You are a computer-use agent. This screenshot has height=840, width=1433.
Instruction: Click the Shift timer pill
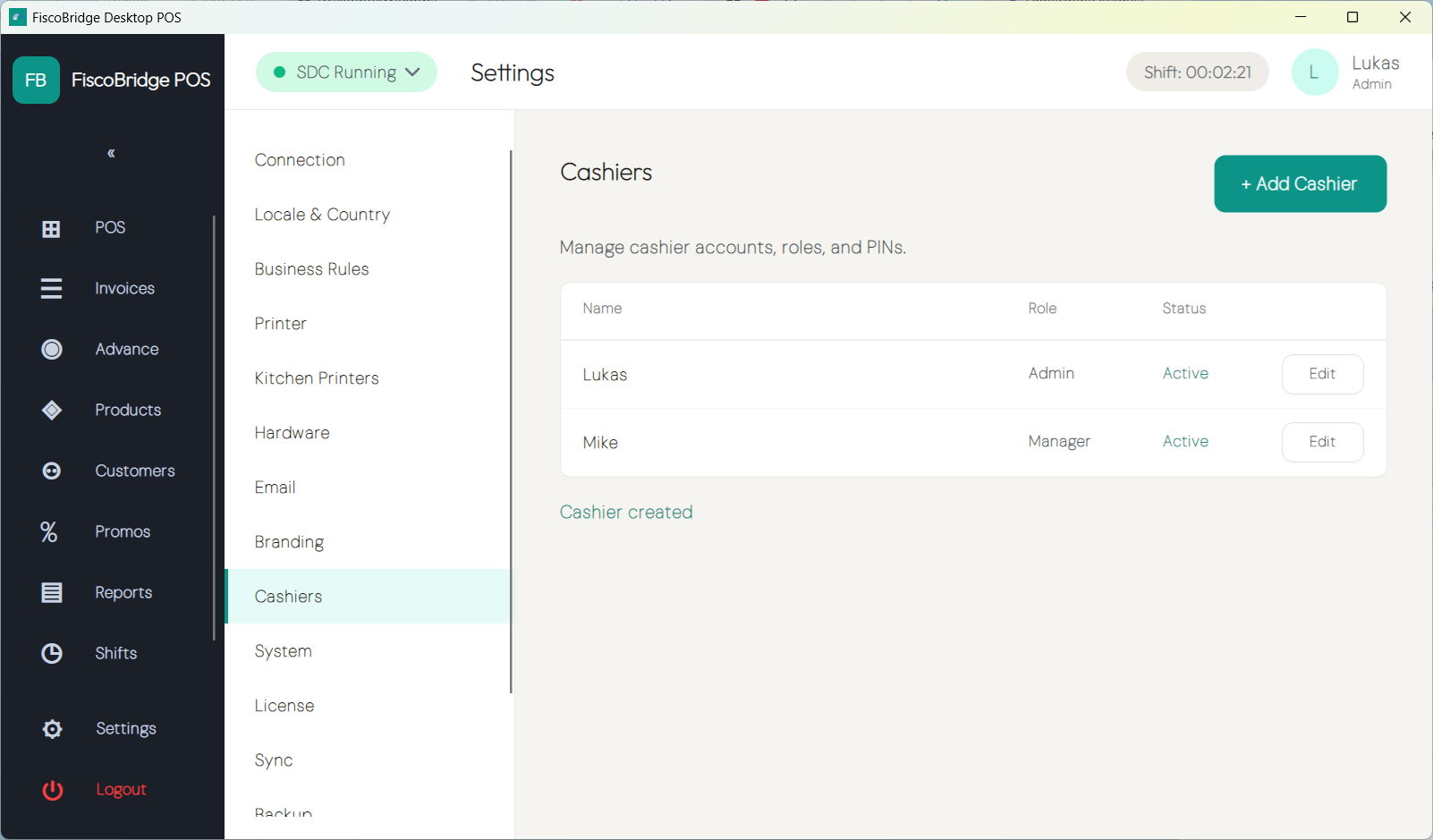[1197, 72]
